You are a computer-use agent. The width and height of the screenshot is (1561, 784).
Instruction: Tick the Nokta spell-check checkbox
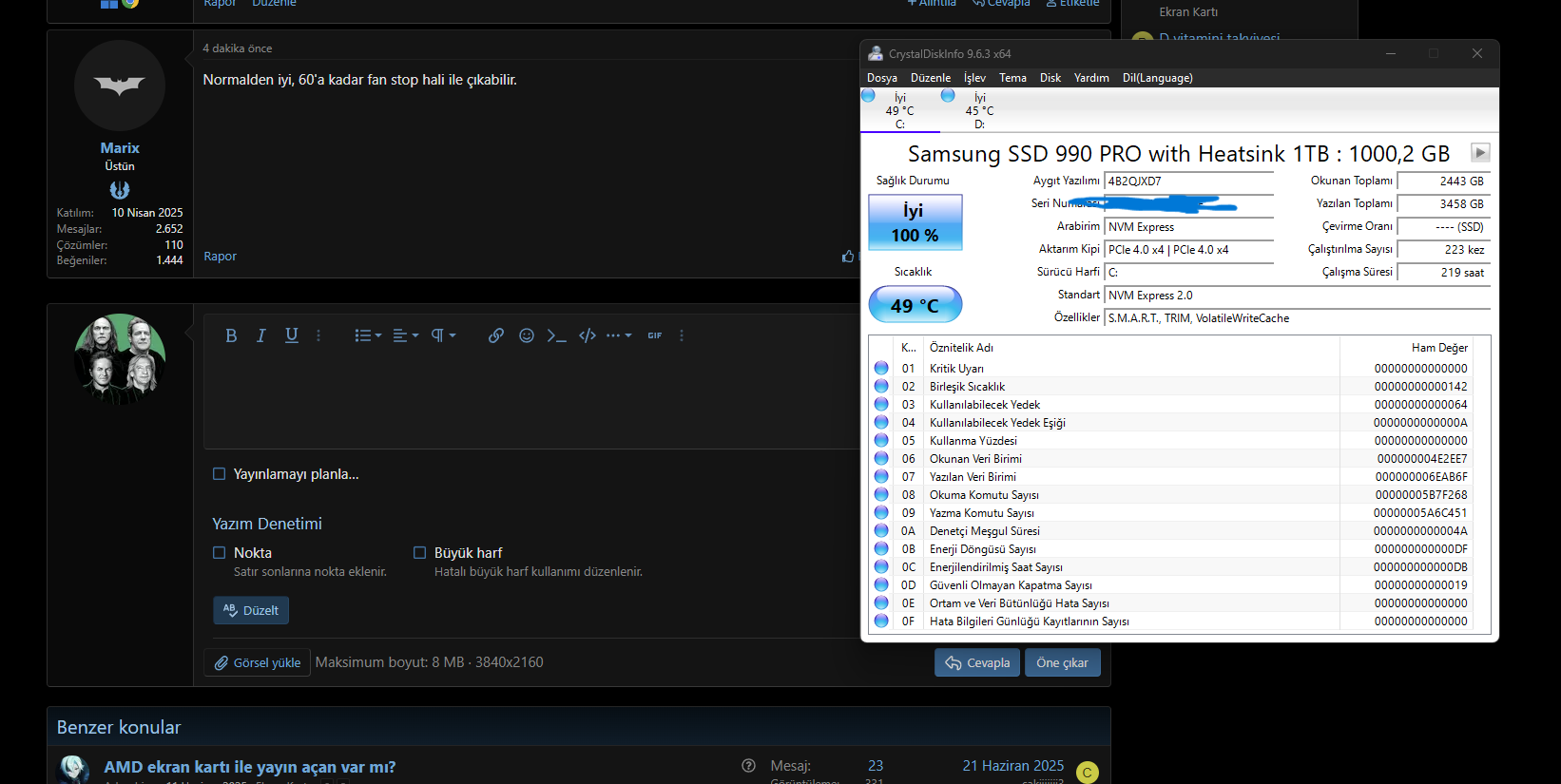point(219,553)
